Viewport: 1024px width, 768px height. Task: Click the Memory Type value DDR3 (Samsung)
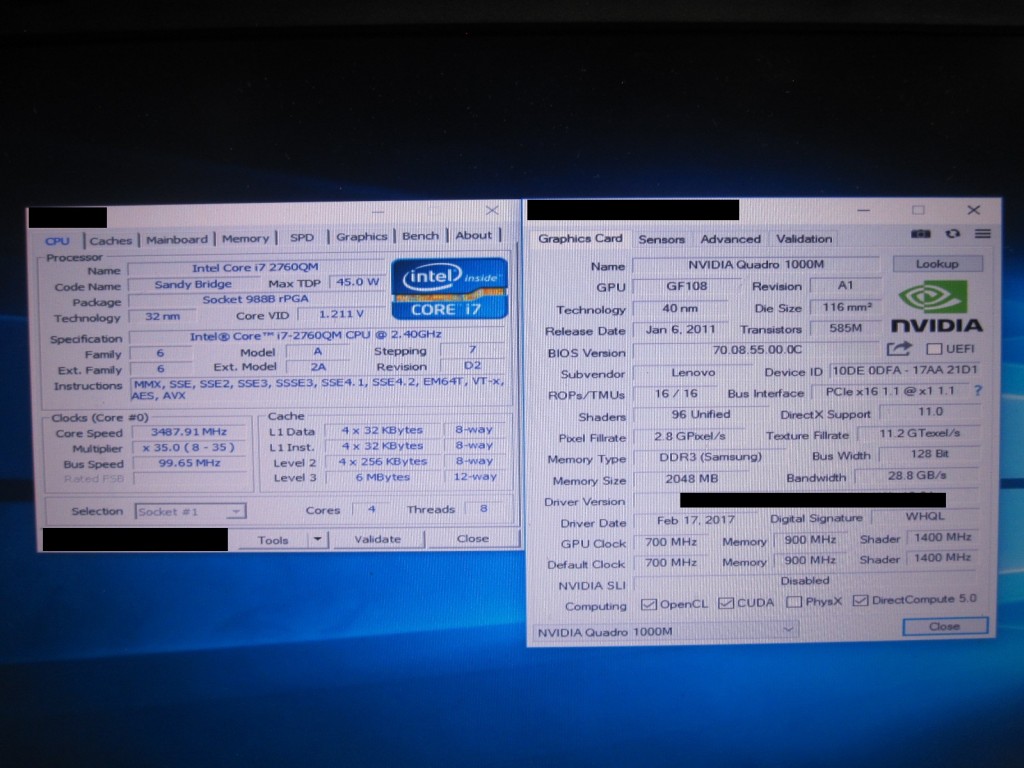[x=711, y=456]
